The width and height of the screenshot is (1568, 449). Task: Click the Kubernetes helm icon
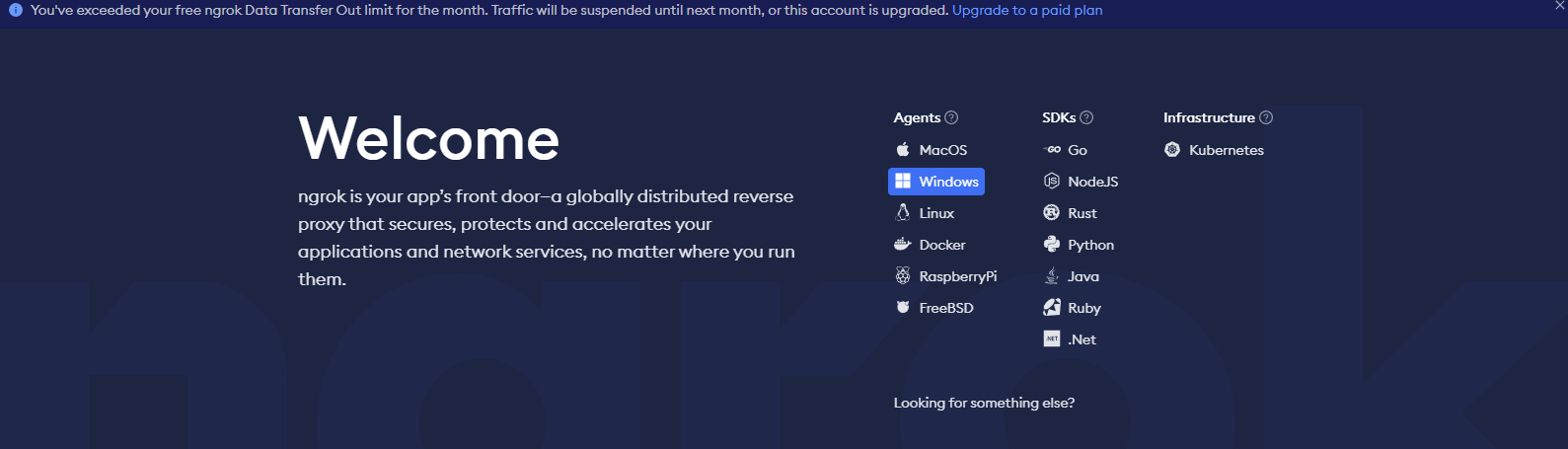pyautogui.click(x=1172, y=150)
